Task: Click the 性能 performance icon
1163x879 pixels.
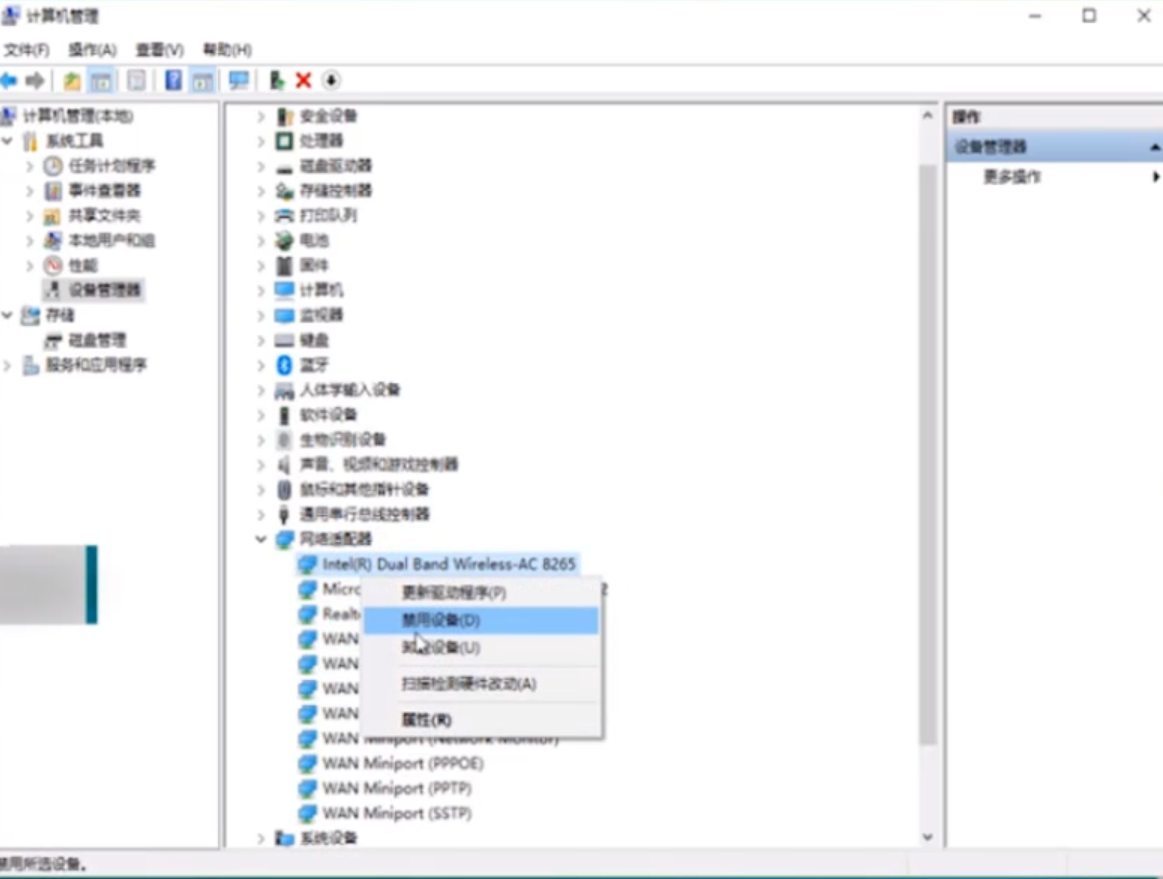Action: pyautogui.click(x=53, y=266)
